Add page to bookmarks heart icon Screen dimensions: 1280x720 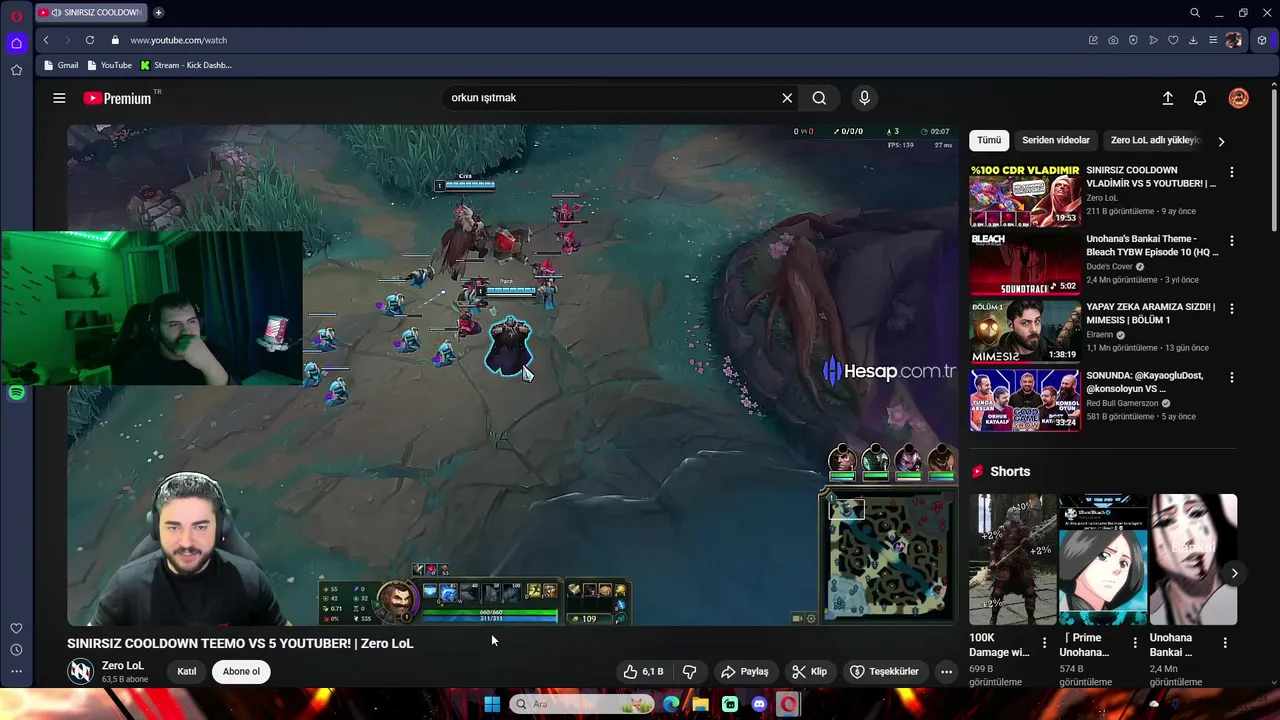[1173, 40]
